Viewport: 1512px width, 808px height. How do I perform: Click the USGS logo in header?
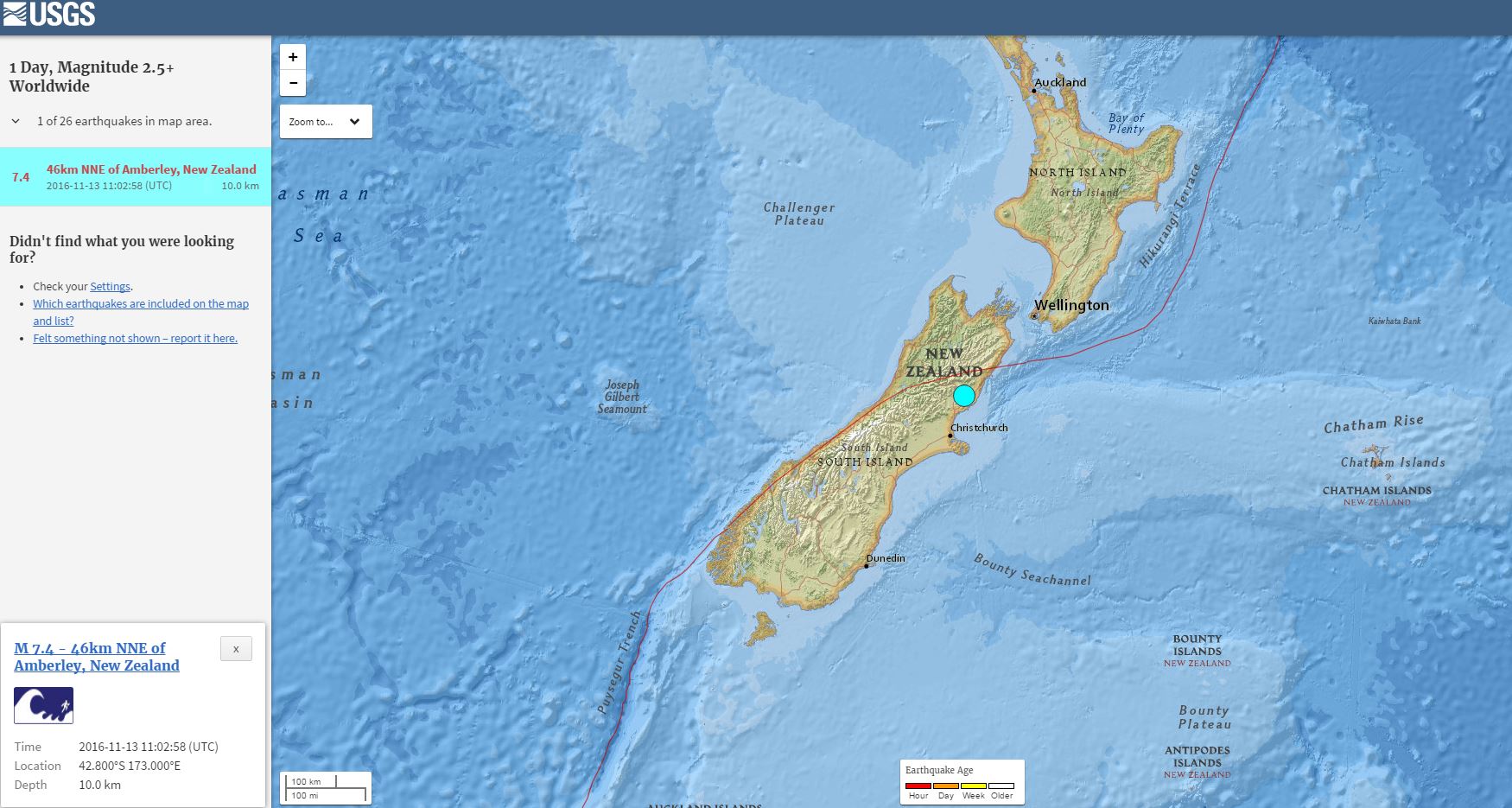pyautogui.click(x=49, y=15)
